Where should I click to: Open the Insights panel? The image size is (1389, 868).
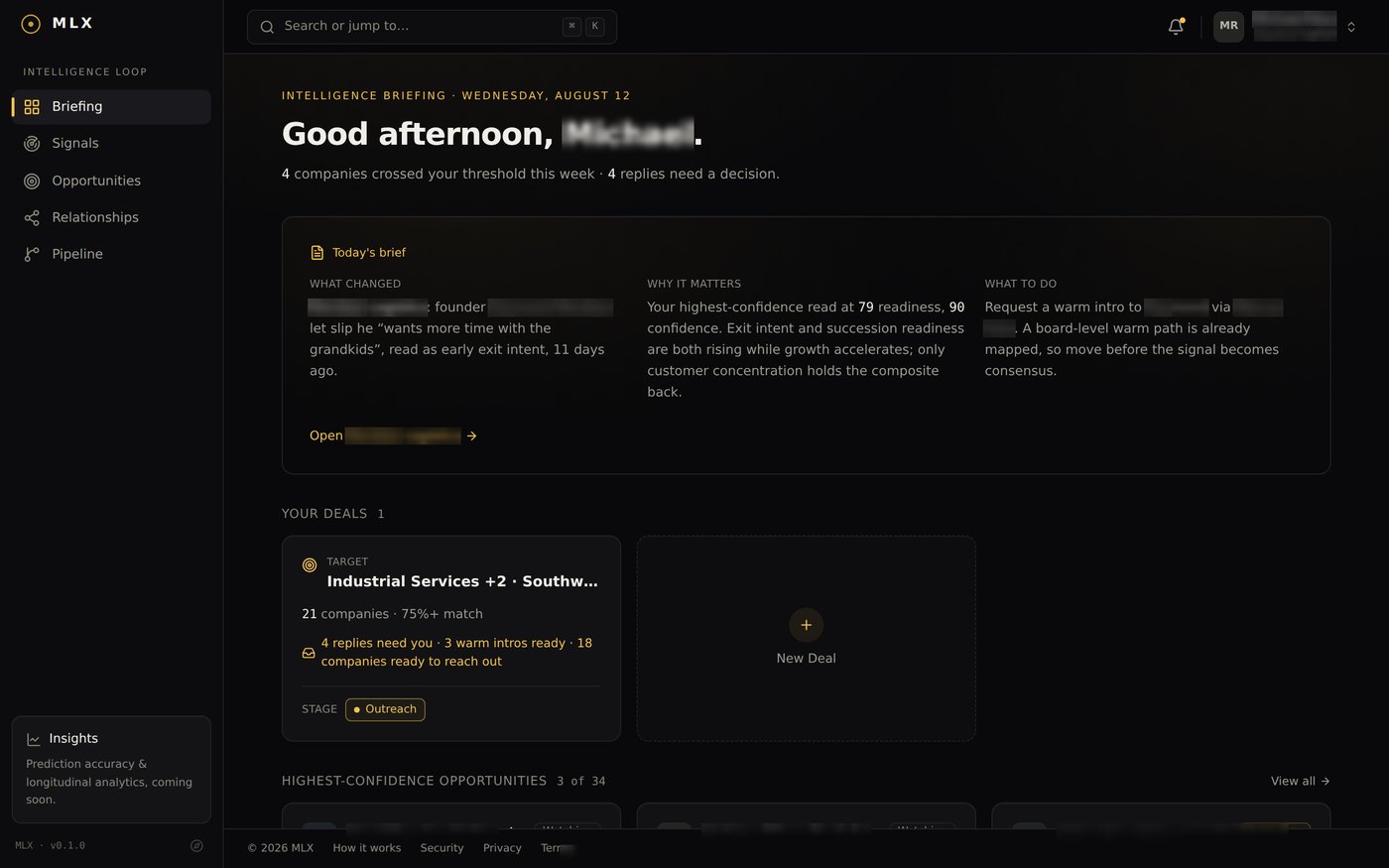pyautogui.click(x=111, y=770)
